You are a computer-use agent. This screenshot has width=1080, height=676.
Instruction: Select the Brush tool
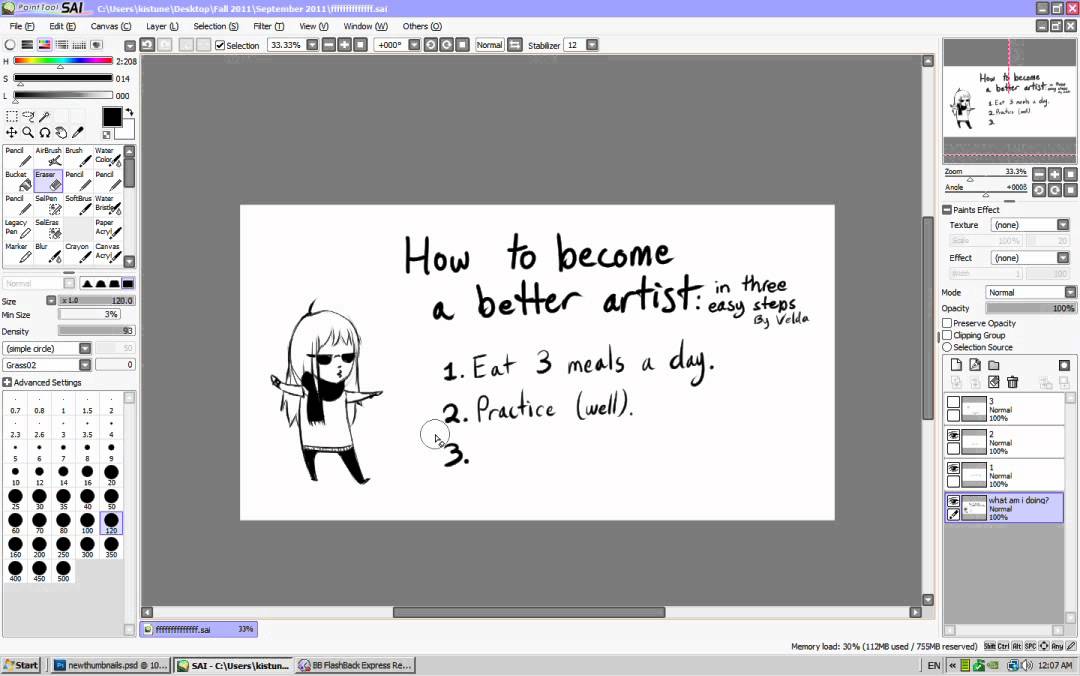(x=79, y=157)
